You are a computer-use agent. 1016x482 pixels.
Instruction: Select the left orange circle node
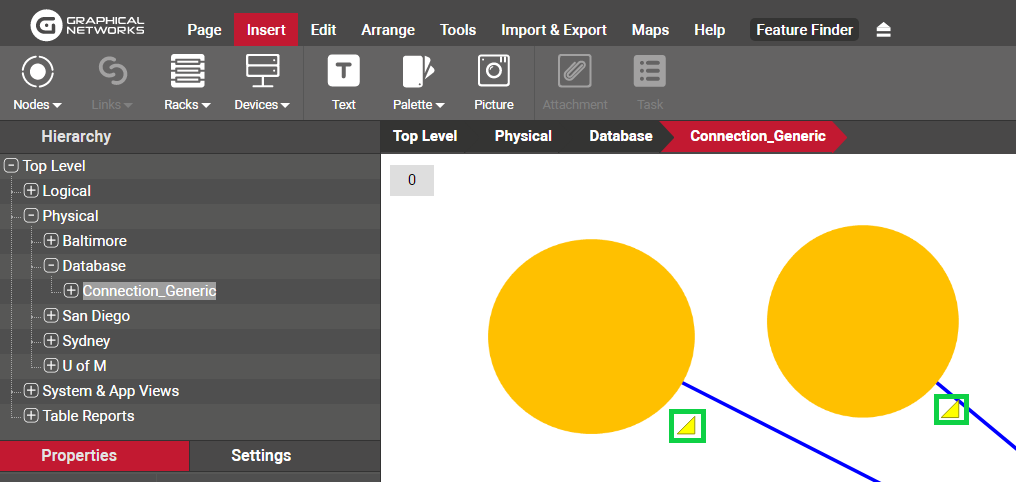point(590,336)
